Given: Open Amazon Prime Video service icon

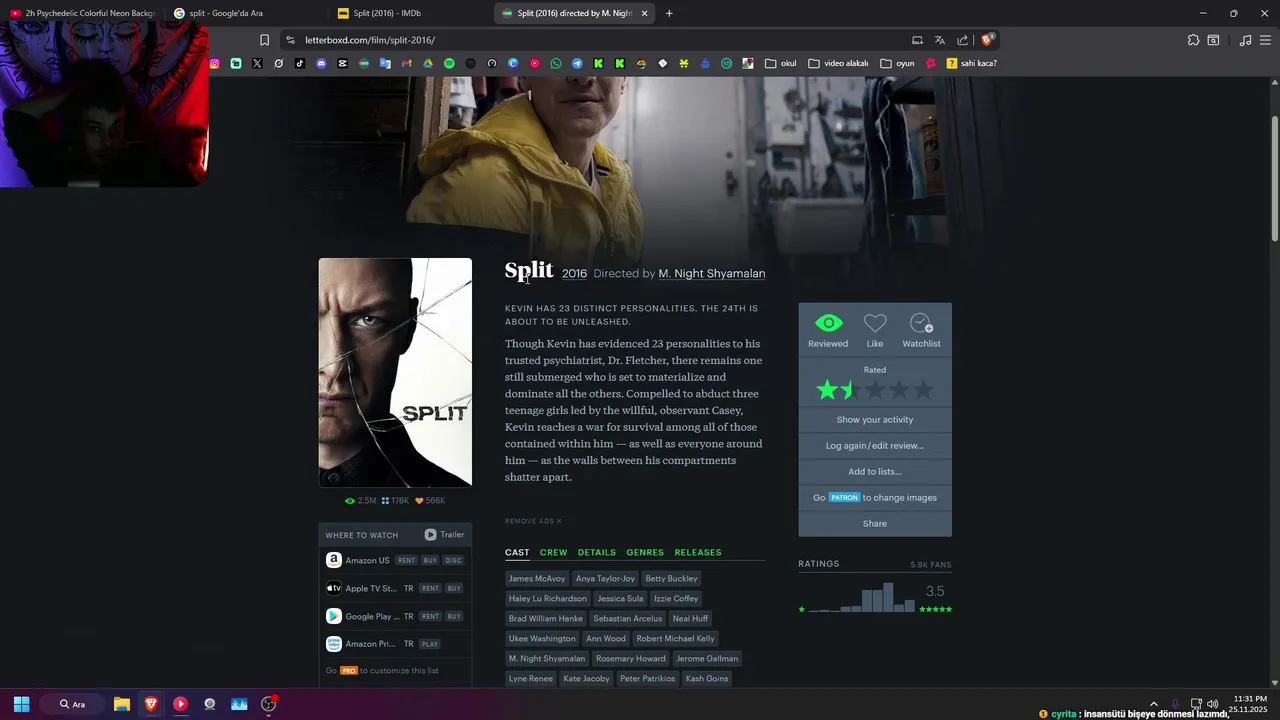Looking at the screenshot, I should point(334,644).
